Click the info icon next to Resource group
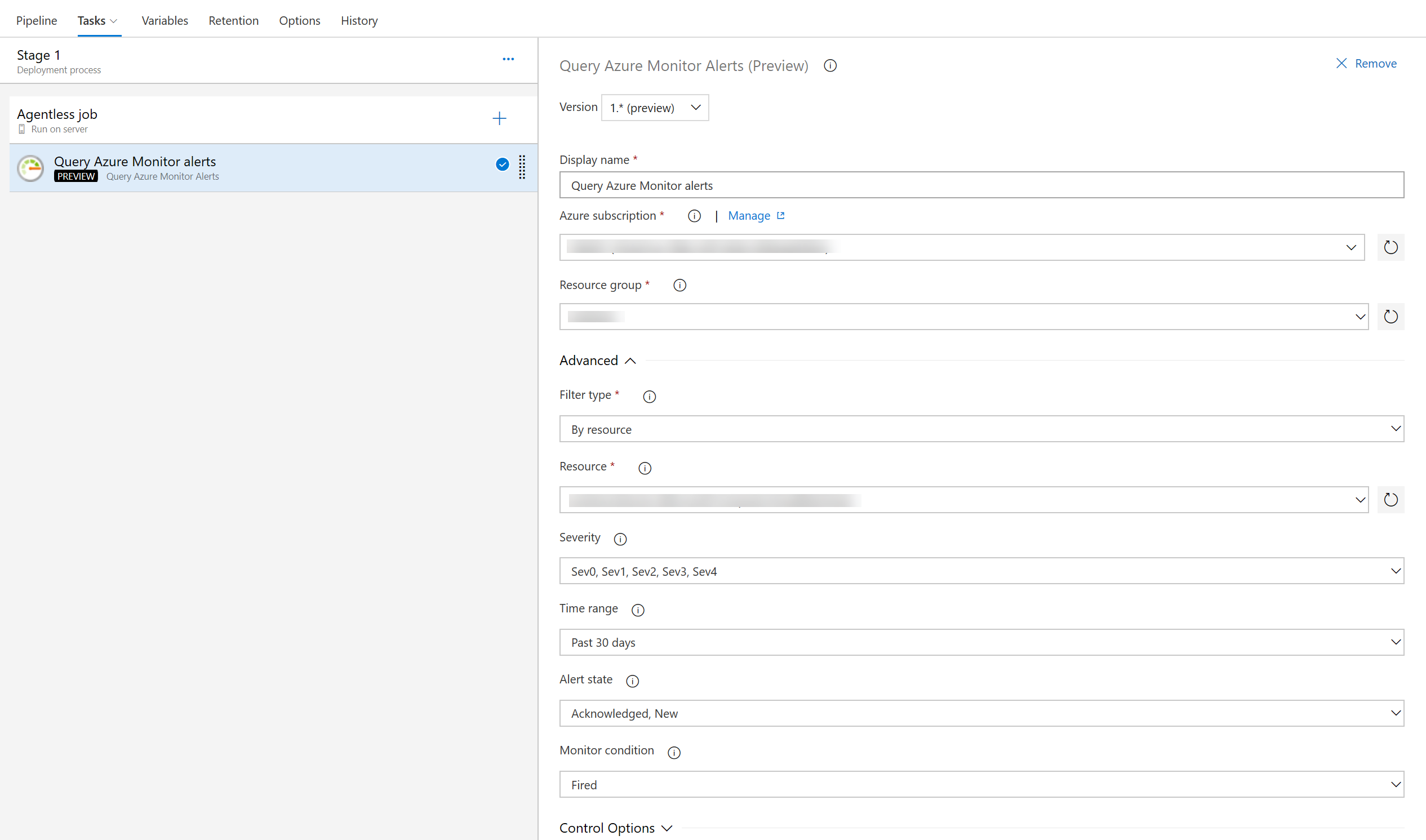This screenshot has width=1426, height=840. coord(680,285)
